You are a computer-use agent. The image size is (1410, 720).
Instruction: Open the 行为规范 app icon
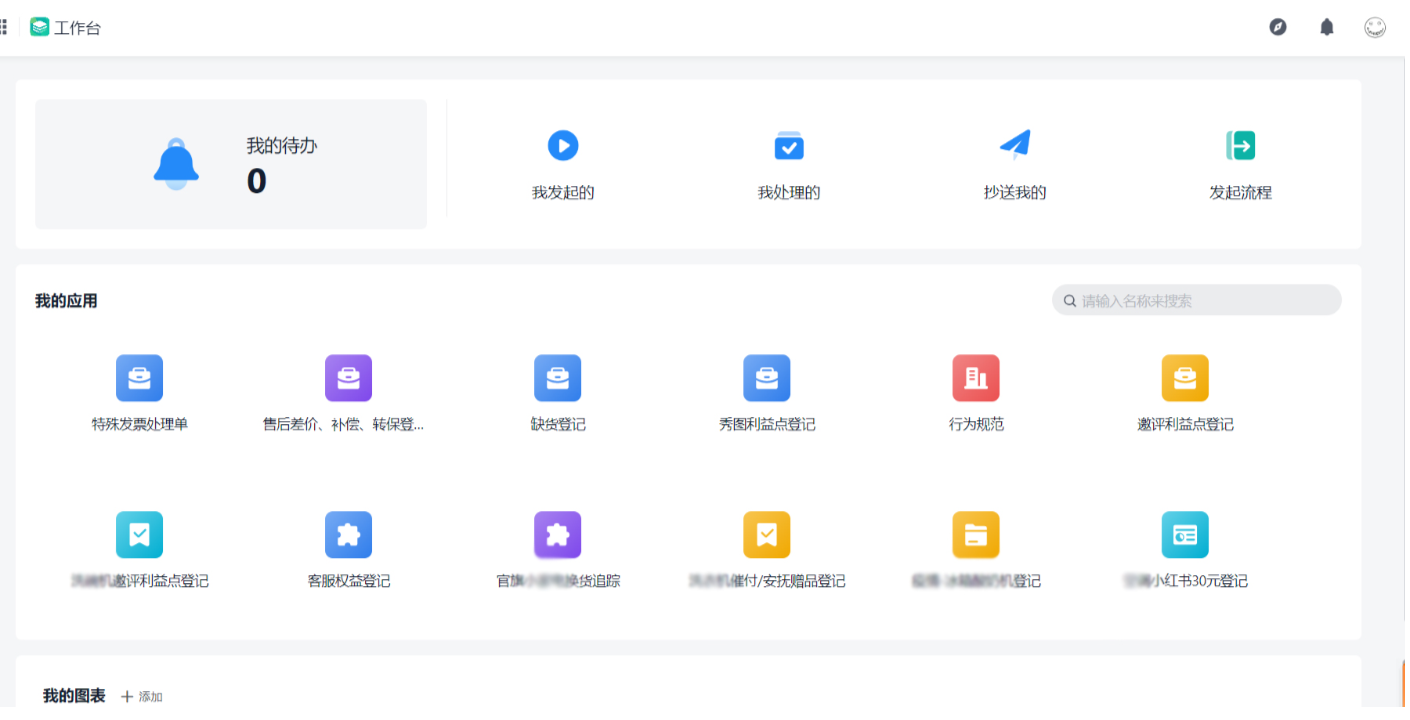point(975,378)
